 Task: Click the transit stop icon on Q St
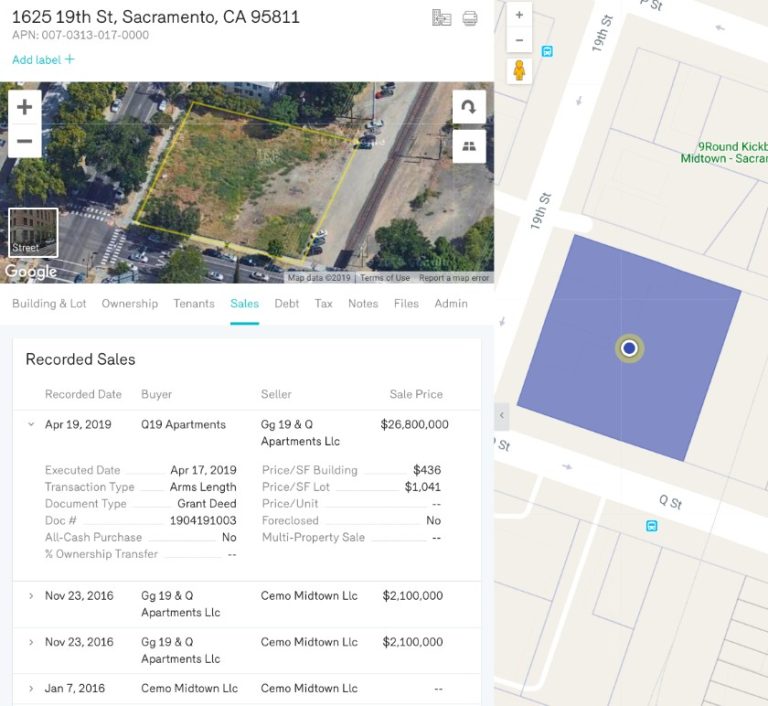(651, 526)
